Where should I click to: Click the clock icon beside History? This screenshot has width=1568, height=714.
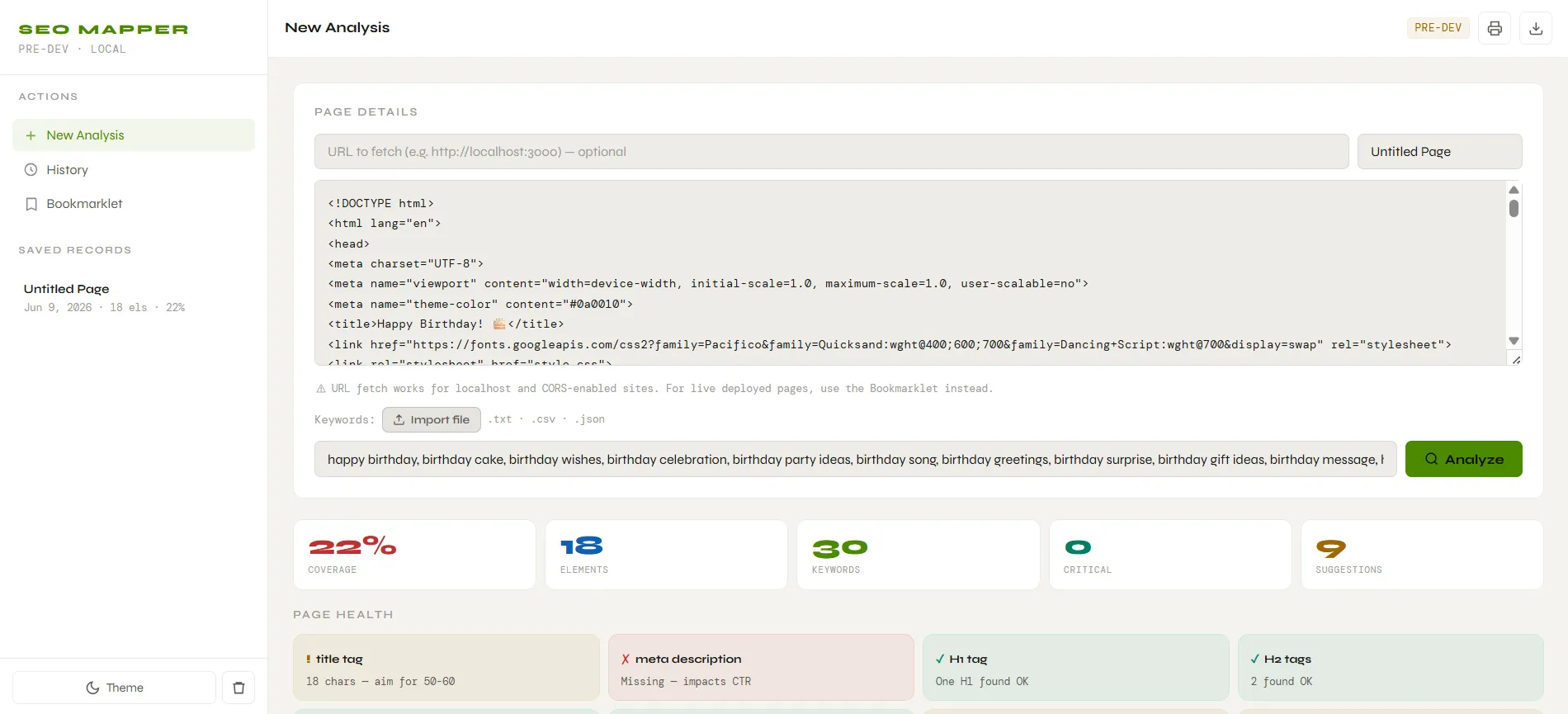31,170
